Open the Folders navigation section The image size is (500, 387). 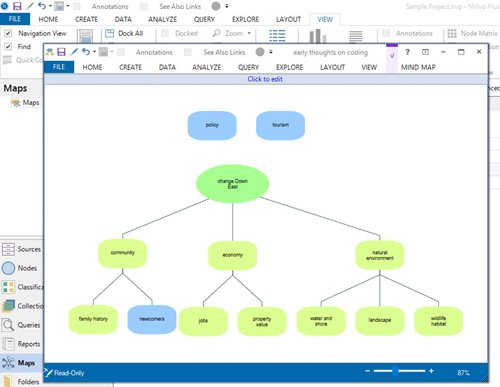point(21,381)
